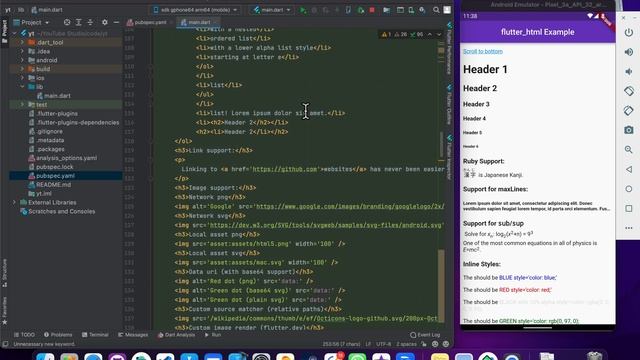Run the app with the green Run icon
This screenshot has width=640, height=360.
tap(303, 10)
